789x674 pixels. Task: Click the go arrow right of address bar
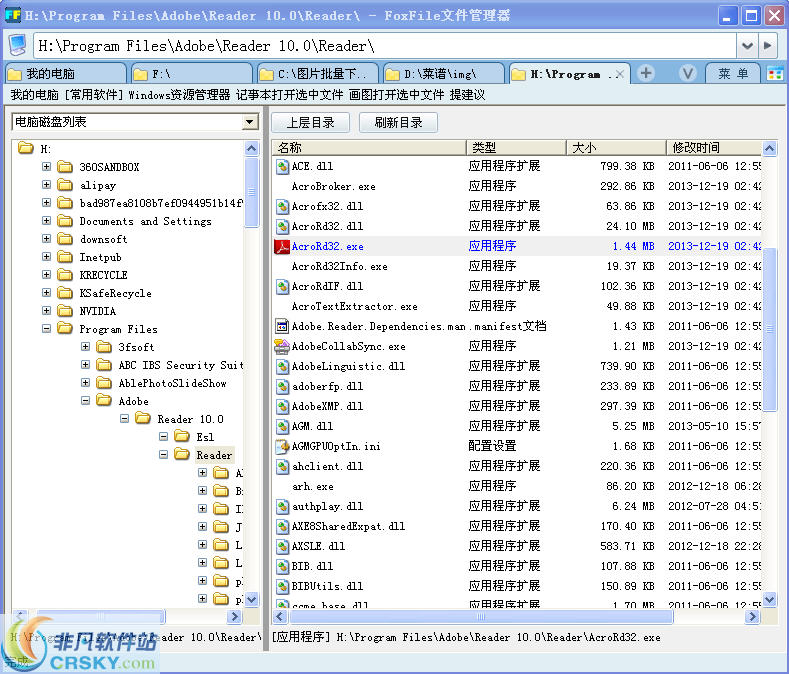pyautogui.click(x=768, y=46)
